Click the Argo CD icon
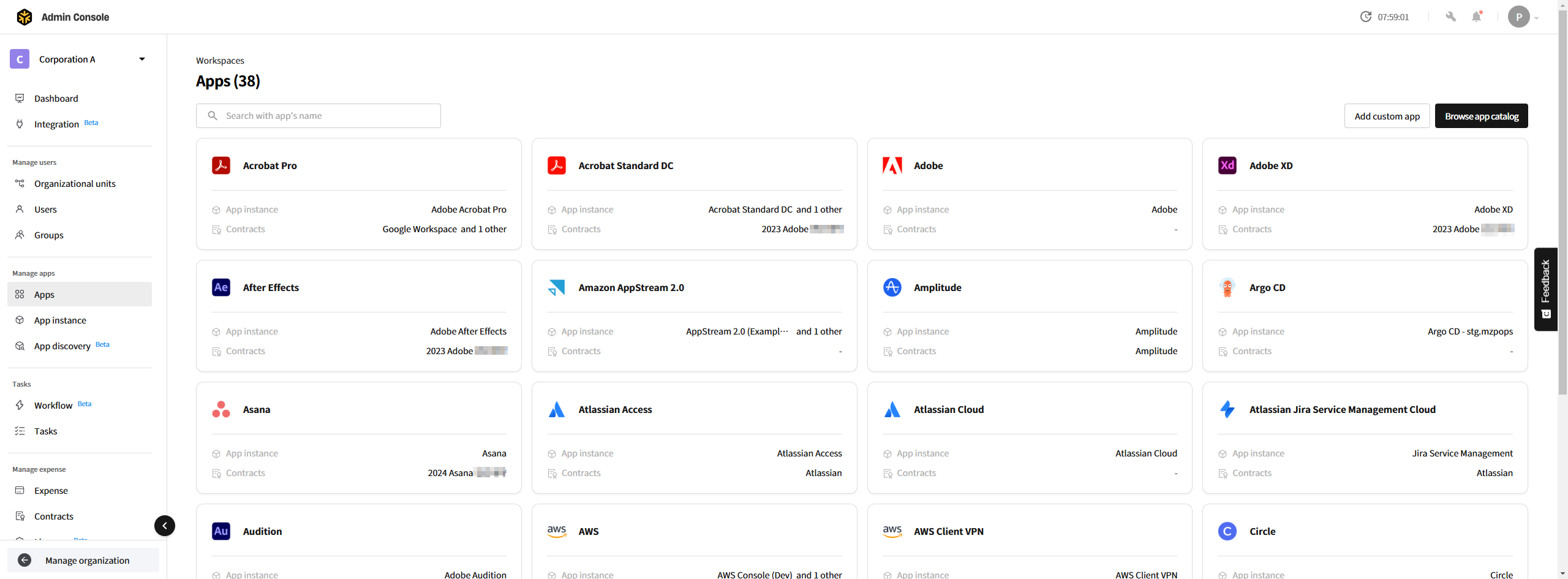 (x=1227, y=287)
